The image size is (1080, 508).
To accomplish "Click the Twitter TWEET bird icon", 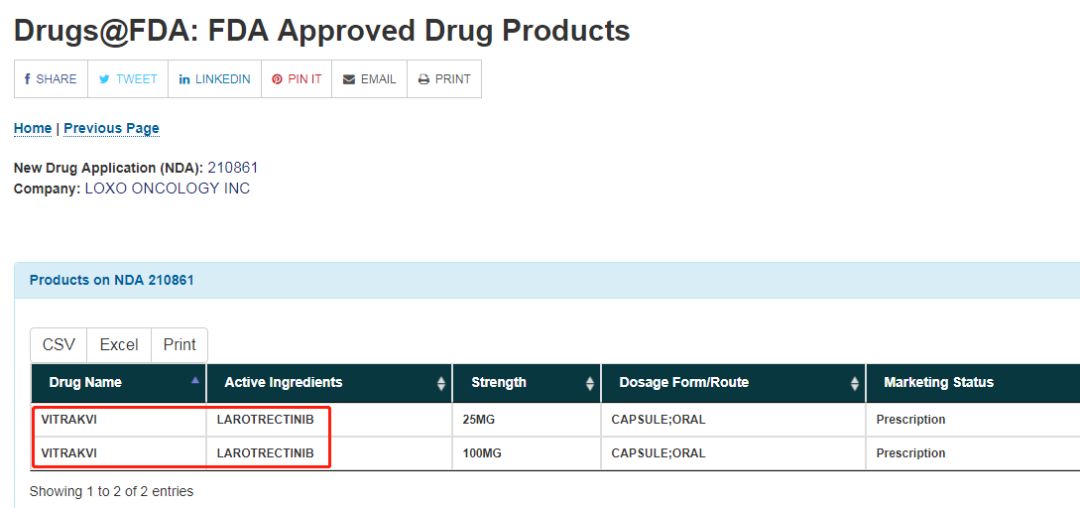I will click(104, 79).
